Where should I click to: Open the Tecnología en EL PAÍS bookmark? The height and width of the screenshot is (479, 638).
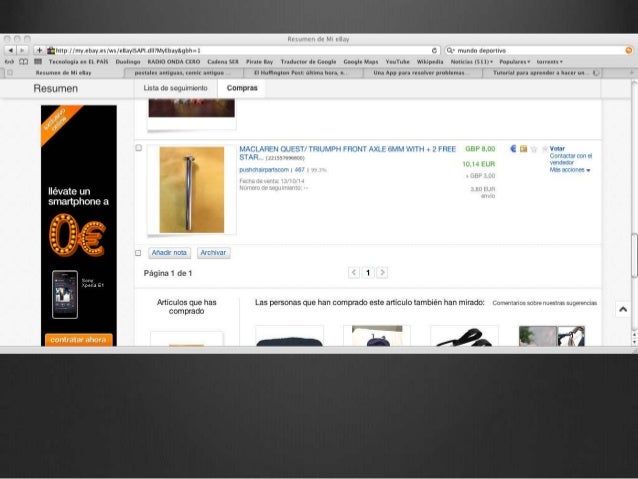pos(79,62)
